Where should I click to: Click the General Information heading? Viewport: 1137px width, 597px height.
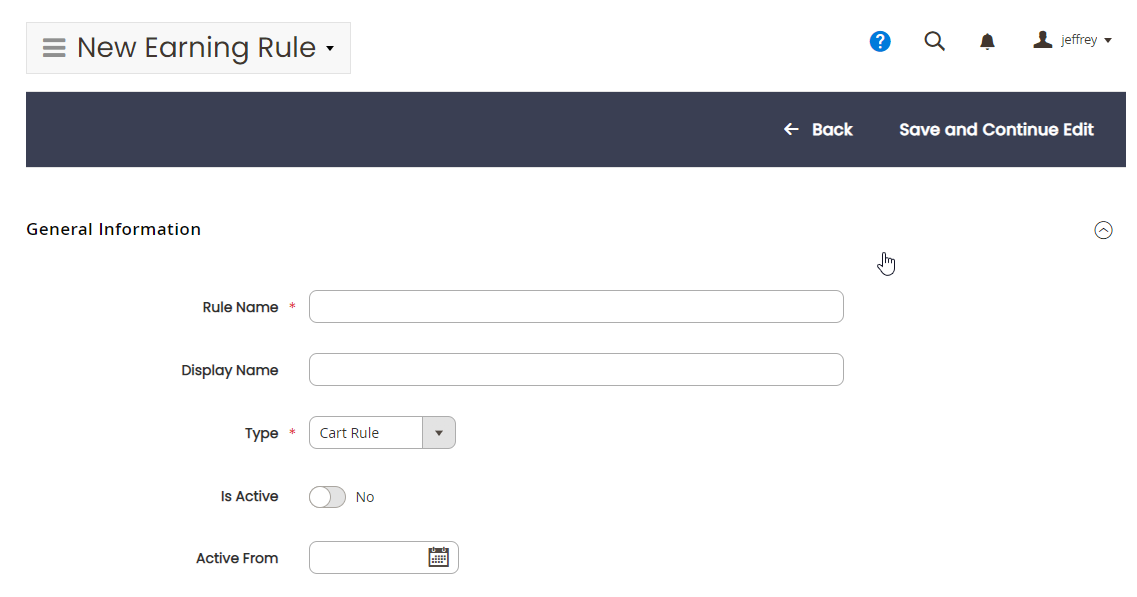tap(114, 229)
